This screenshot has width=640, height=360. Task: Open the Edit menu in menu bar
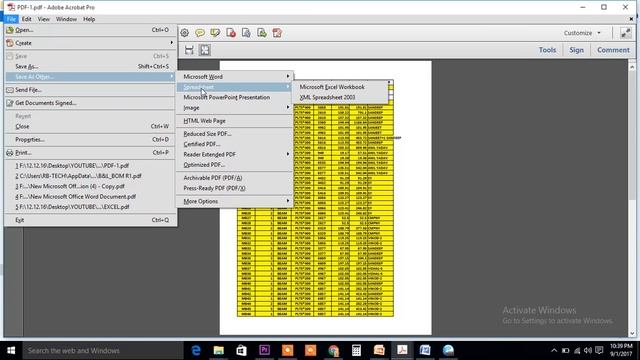click(x=27, y=19)
